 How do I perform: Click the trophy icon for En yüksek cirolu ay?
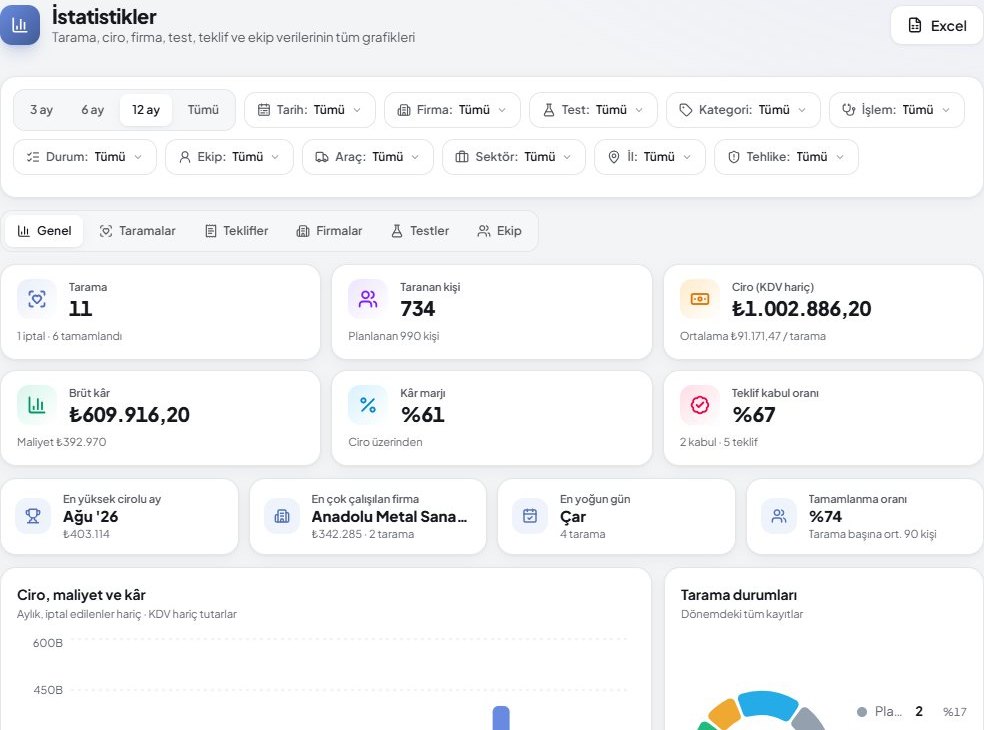pos(33,516)
